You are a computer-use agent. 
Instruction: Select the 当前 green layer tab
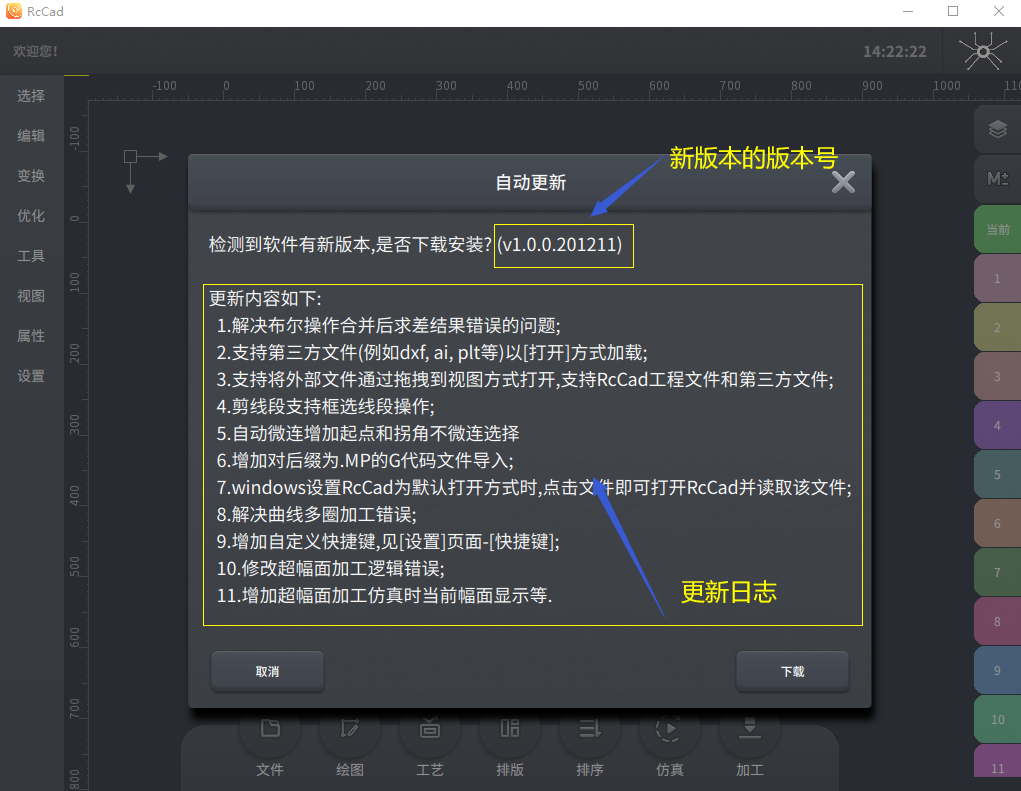(x=998, y=229)
